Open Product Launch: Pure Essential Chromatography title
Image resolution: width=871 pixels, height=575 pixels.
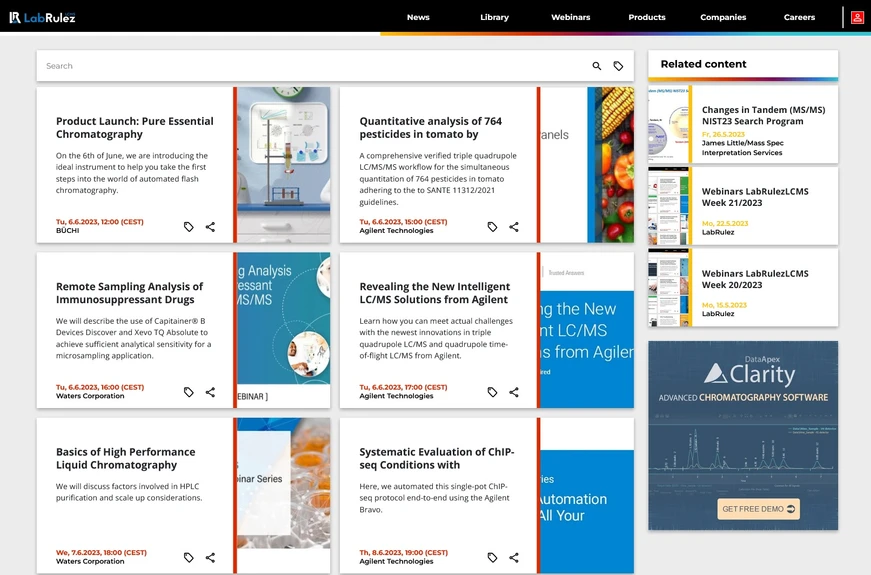134,128
